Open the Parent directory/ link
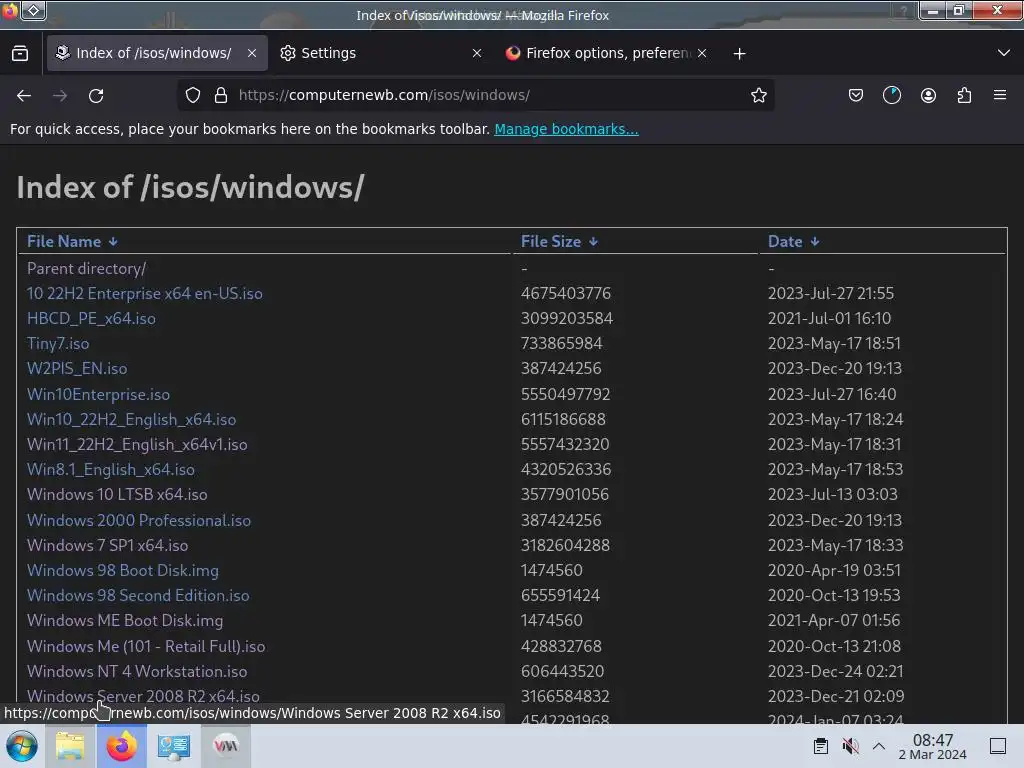 pyautogui.click(x=86, y=268)
